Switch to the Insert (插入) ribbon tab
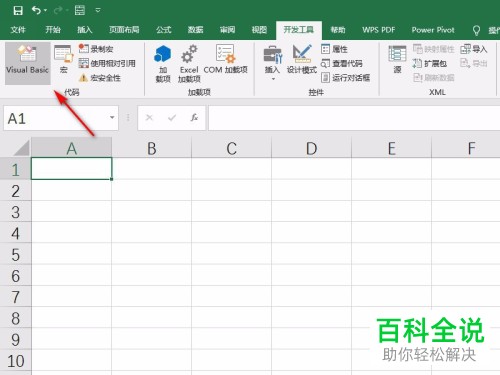This screenshot has width=500, height=375. (x=85, y=30)
